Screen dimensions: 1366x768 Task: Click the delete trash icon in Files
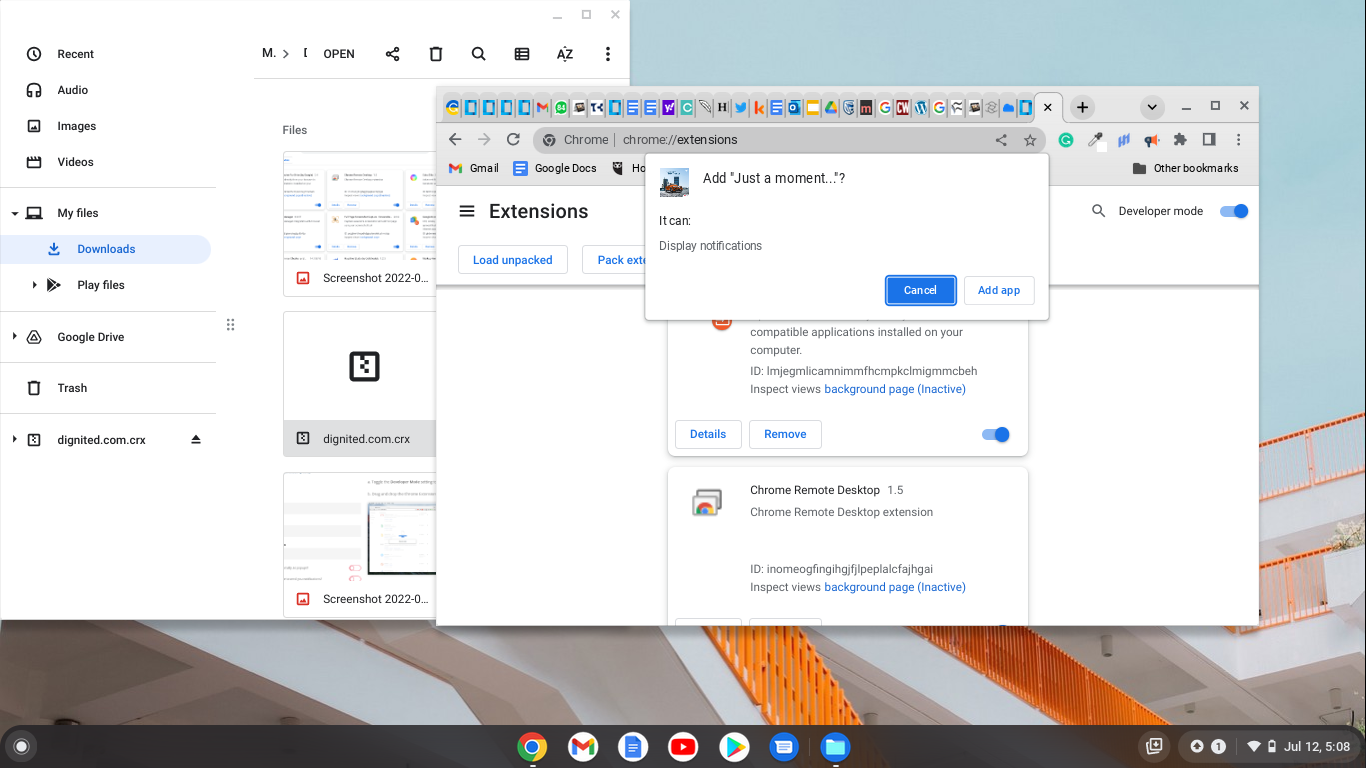point(436,54)
